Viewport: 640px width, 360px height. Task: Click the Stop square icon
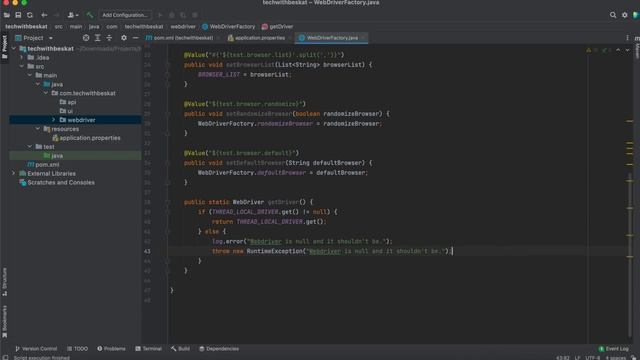[x=195, y=15]
